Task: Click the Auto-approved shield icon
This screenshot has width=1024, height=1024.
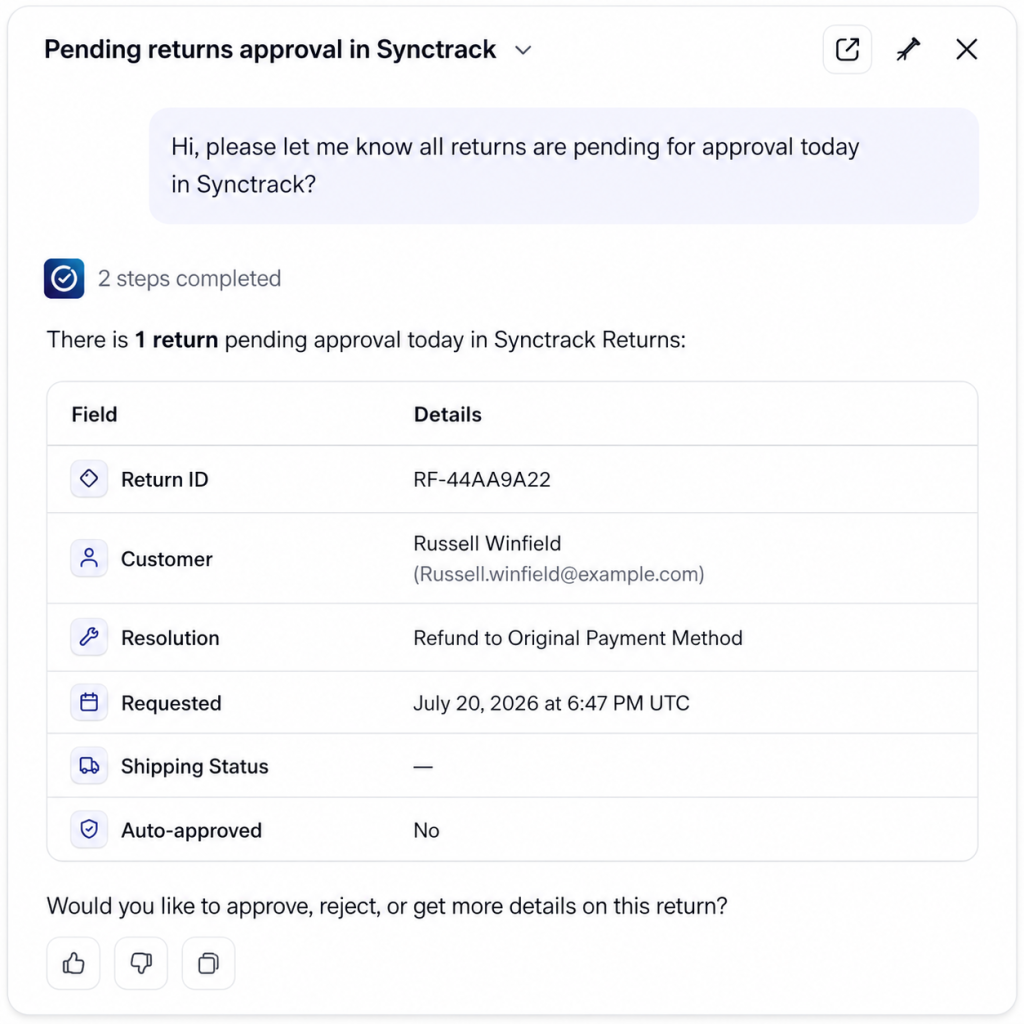Action: pyautogui.click(x=89, y=829)
